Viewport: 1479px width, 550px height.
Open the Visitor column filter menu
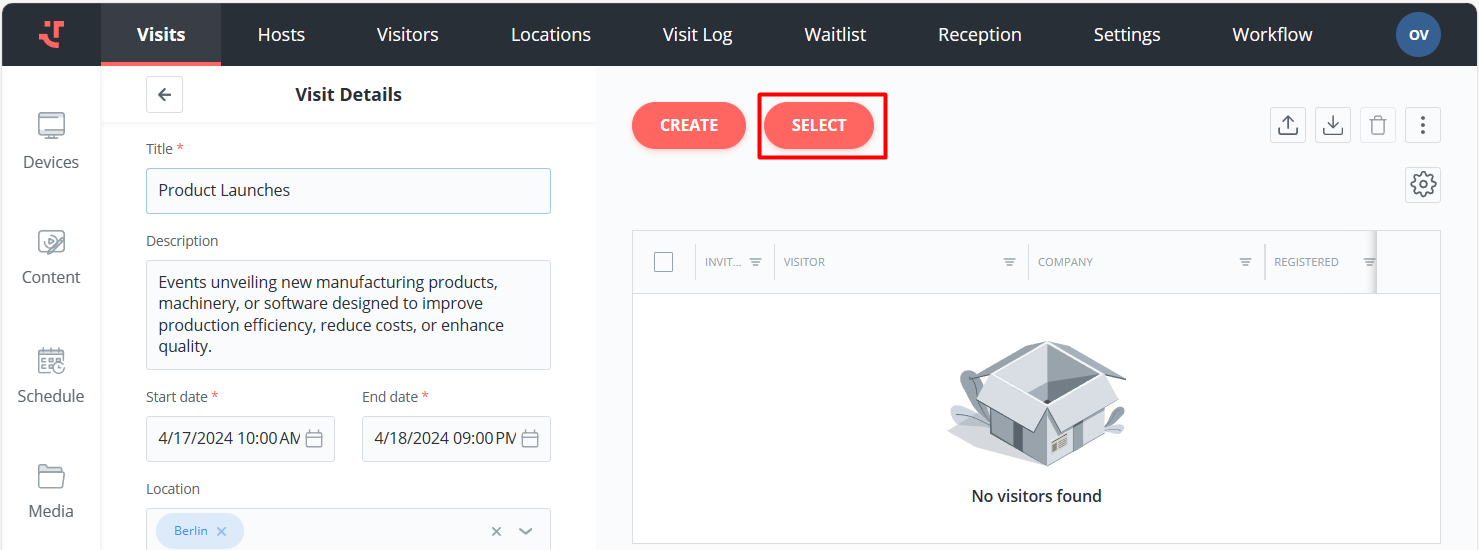click(x=1010, y=262)
